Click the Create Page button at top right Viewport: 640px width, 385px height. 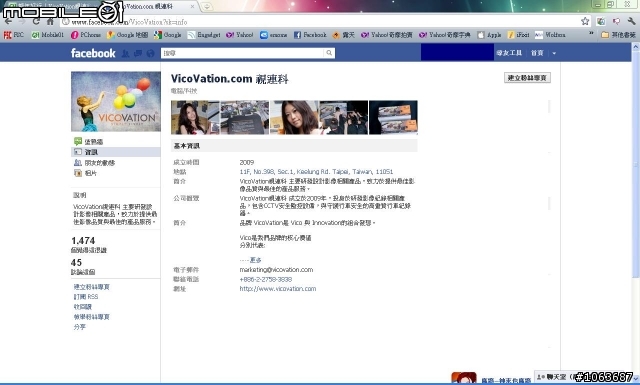527,78
